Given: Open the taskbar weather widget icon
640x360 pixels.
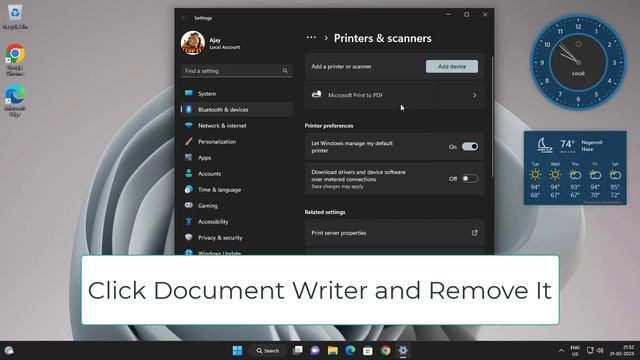Looking at the screenshot, I should click(9, 350).
